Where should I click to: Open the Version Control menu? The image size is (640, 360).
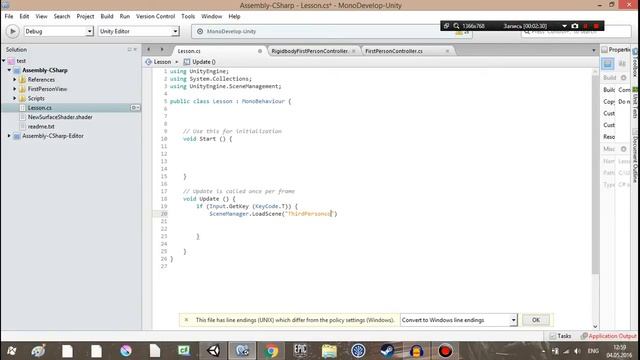pos(155,16)
